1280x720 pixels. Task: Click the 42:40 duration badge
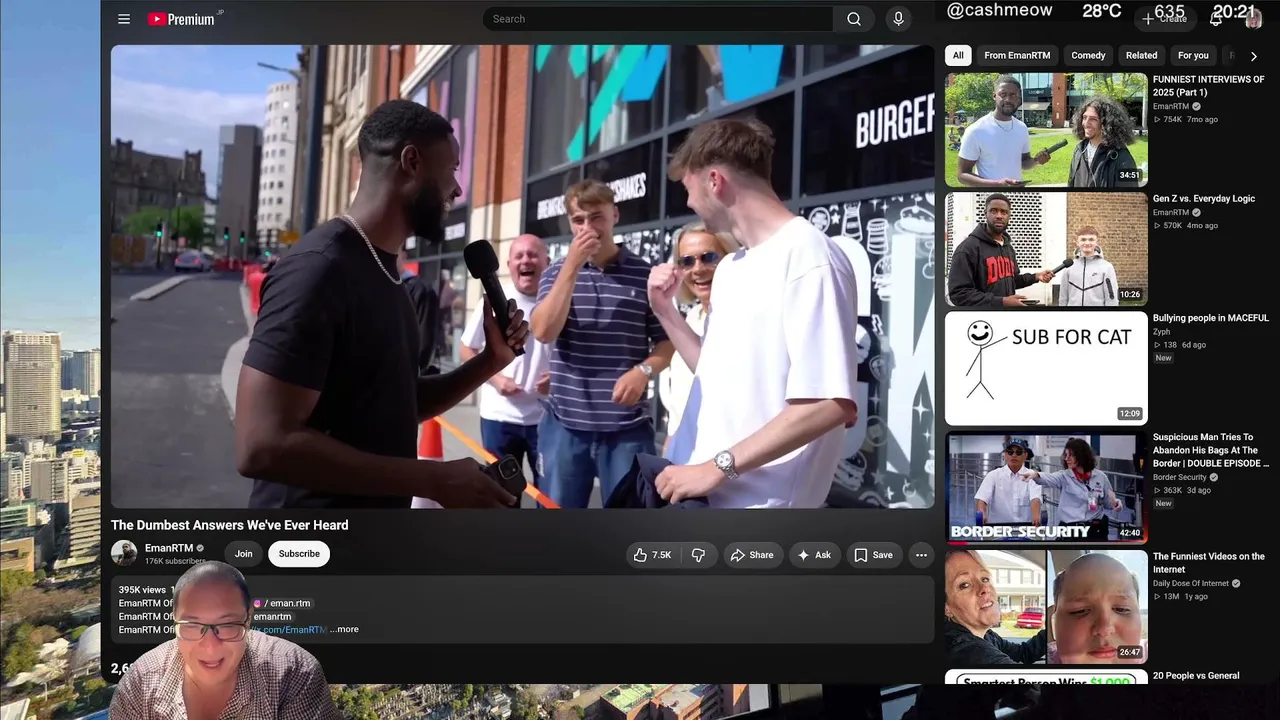(1130, 533)
